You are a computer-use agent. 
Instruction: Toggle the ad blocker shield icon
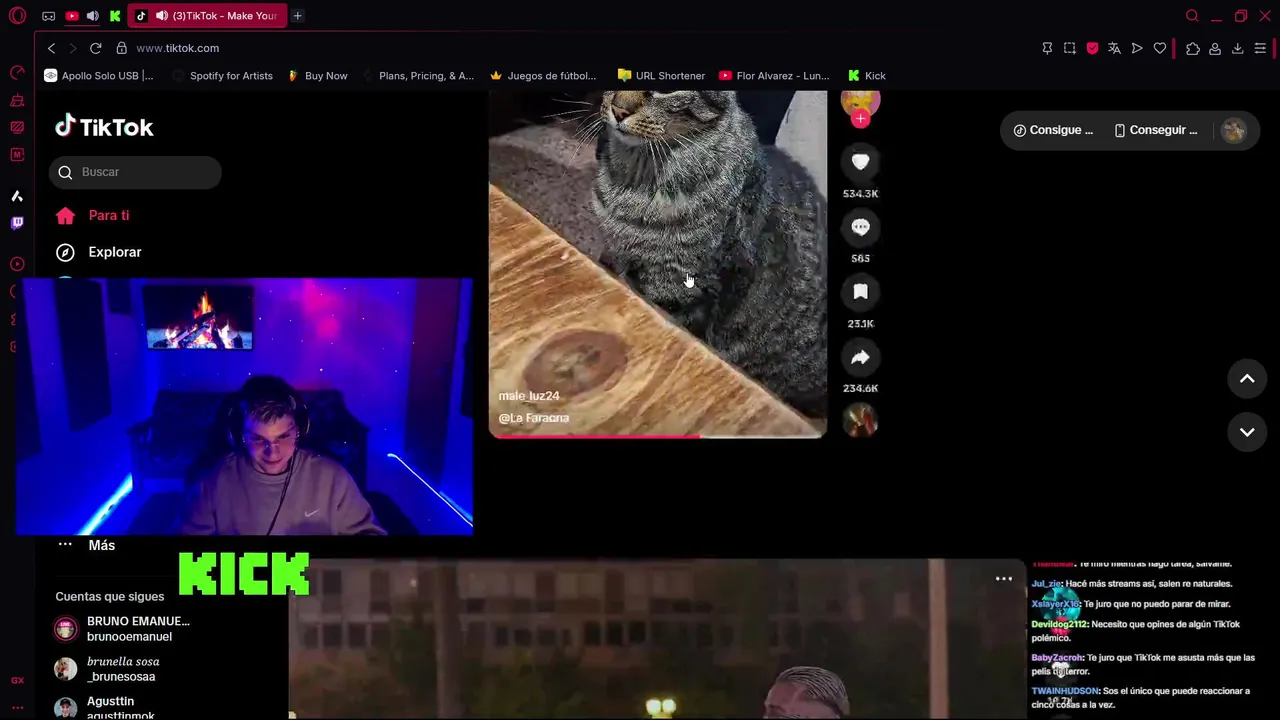coord(1092,48)
